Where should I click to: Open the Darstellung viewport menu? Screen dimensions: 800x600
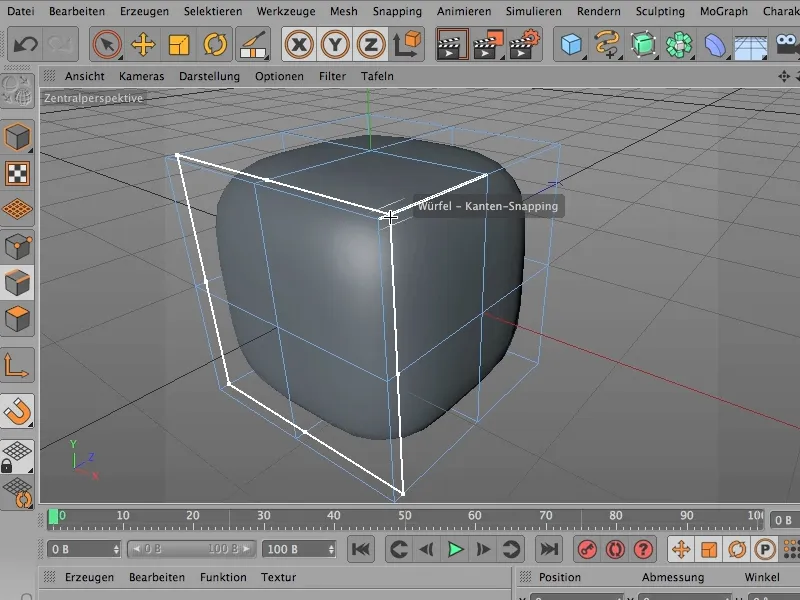(x=209, y=76)
